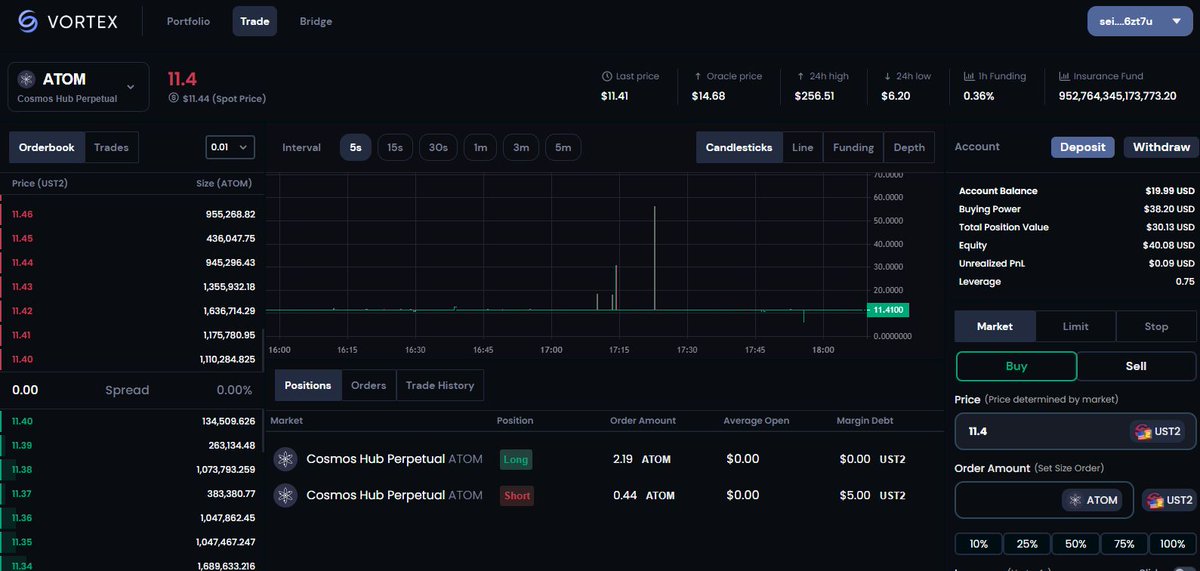Click the 11.43 ask price row
The height and width of the screenshot is (571, 1200).
133,287
